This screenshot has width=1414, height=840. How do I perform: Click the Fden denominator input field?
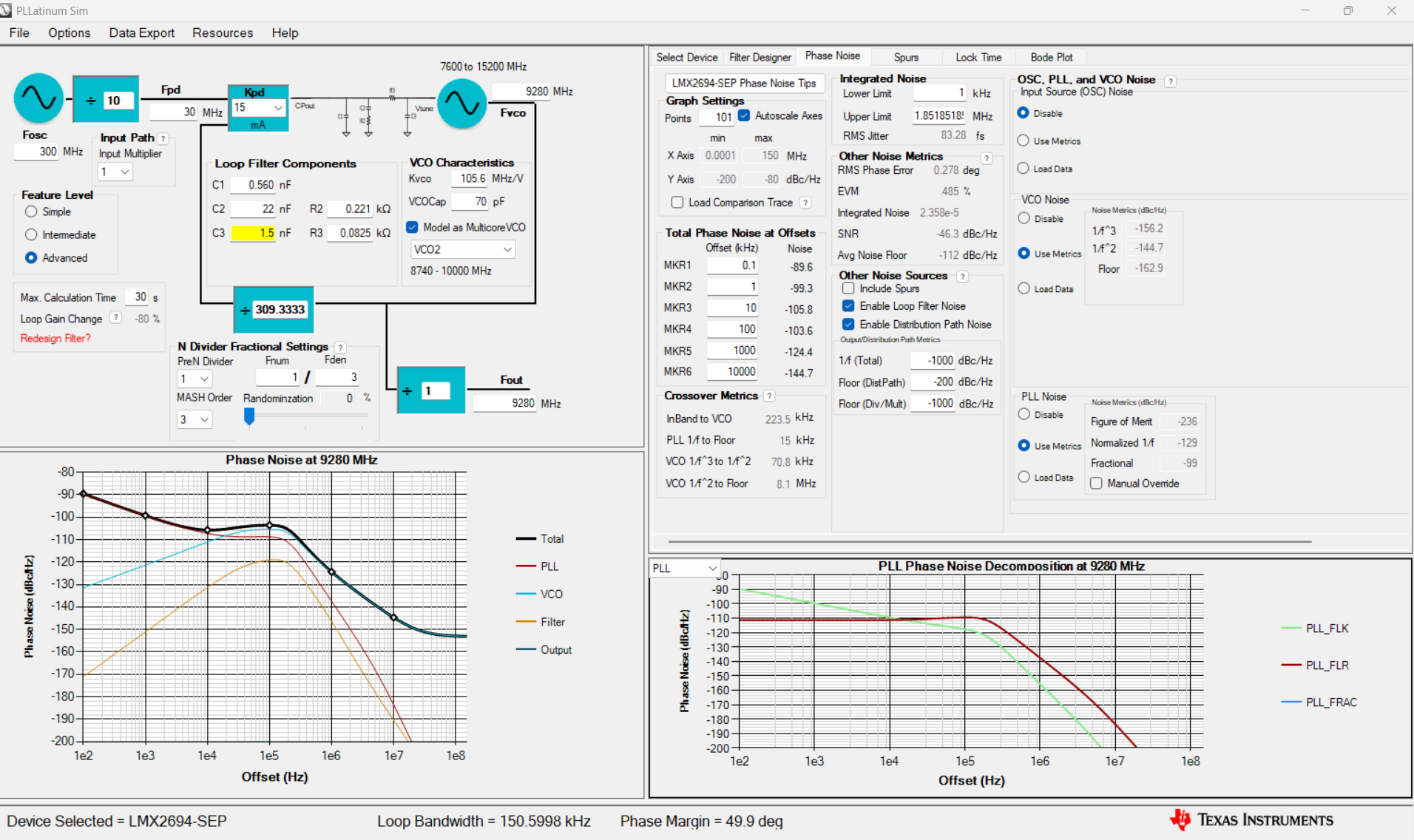338,377
